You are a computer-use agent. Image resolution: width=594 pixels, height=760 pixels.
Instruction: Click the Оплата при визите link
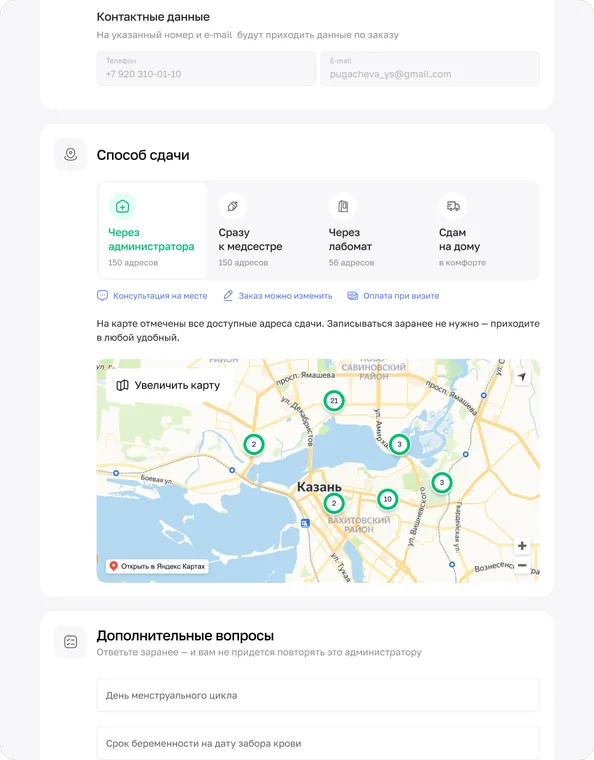point(393,296)
